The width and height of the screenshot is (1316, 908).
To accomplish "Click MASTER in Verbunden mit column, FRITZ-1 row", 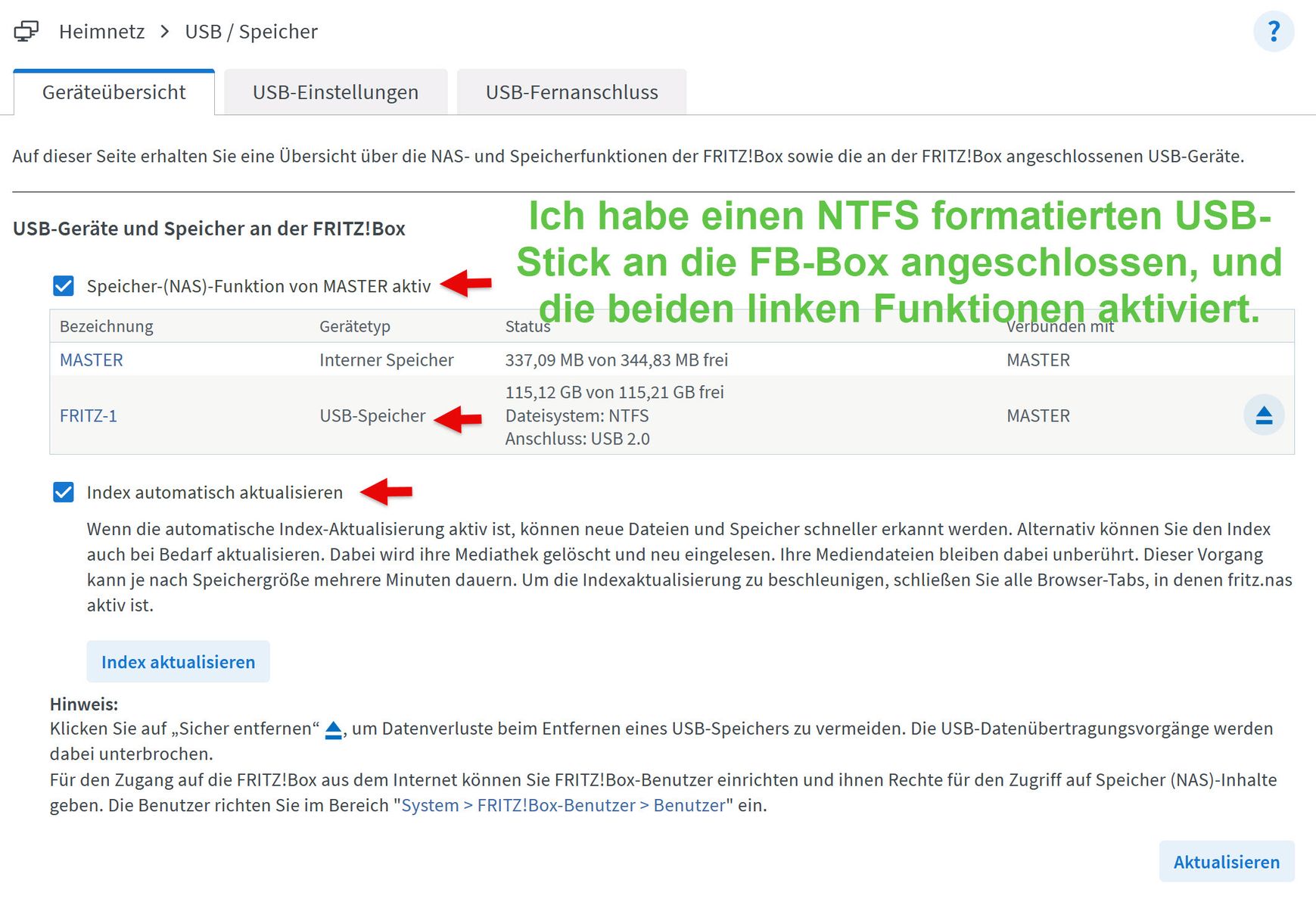I will tap(1038, 416).
